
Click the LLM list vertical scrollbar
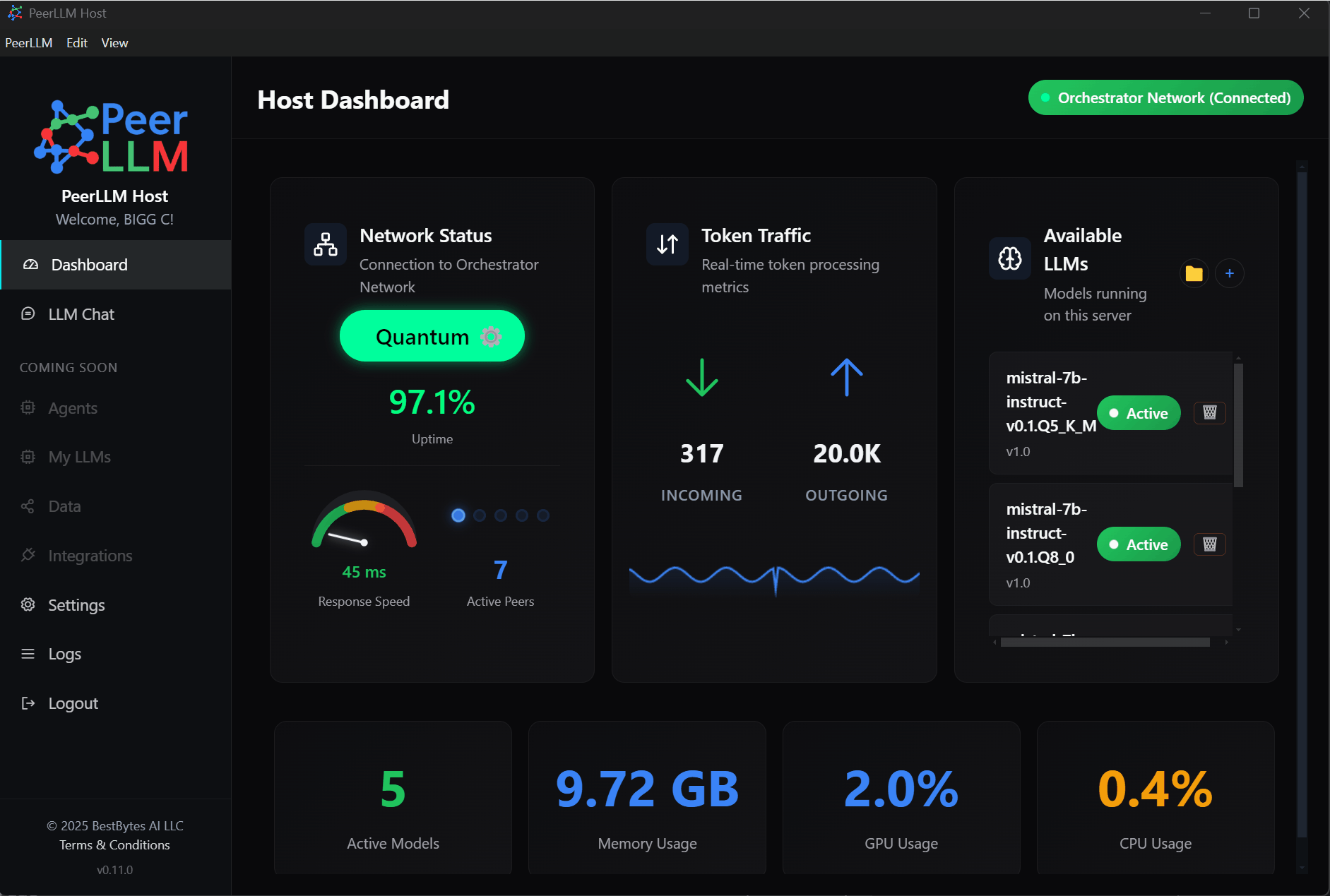(x=1238, y=425)
